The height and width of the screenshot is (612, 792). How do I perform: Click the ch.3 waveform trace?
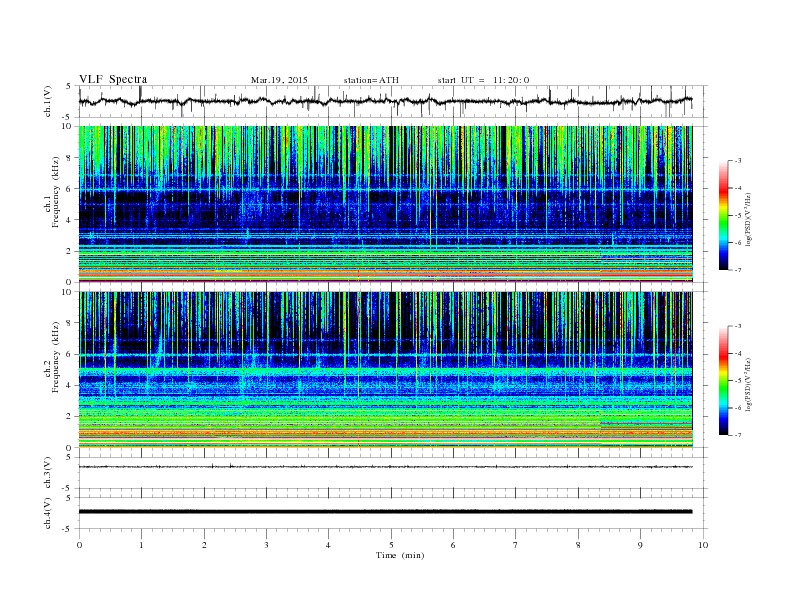click(385, 467)
